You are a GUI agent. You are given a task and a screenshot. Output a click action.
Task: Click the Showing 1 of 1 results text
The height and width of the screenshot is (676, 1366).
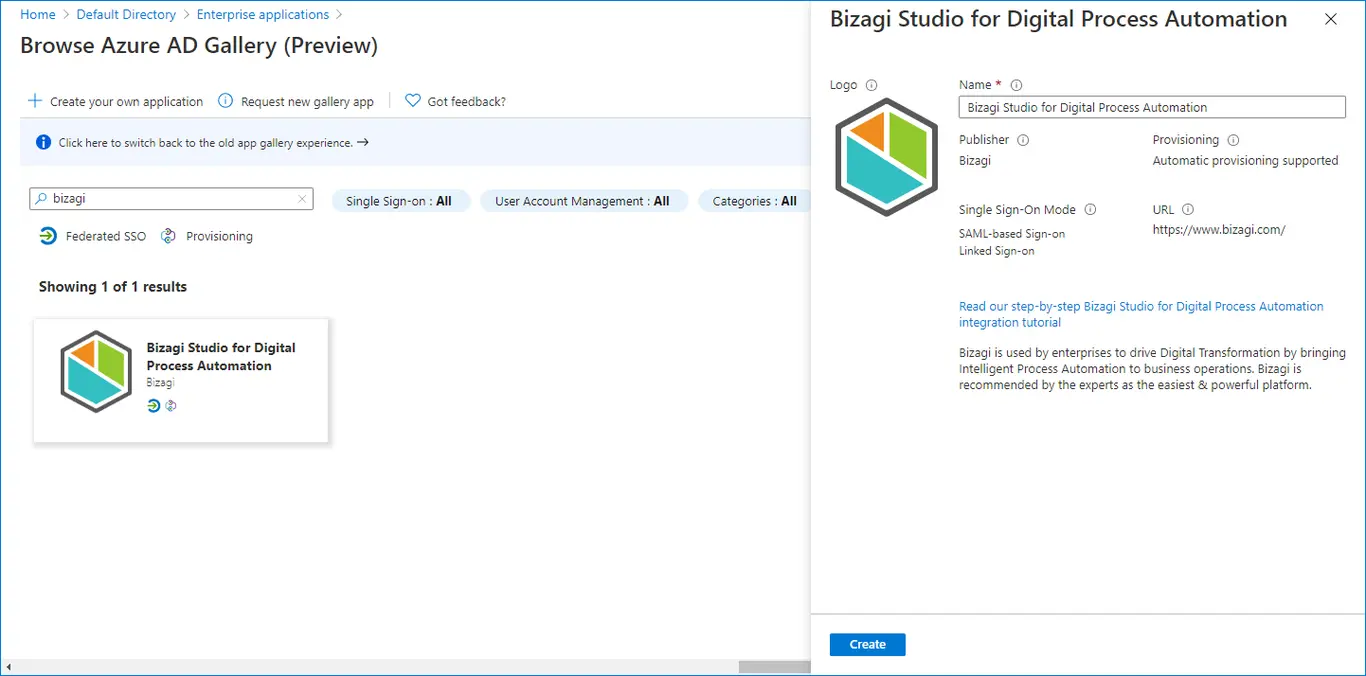click(x=113, y=287)
